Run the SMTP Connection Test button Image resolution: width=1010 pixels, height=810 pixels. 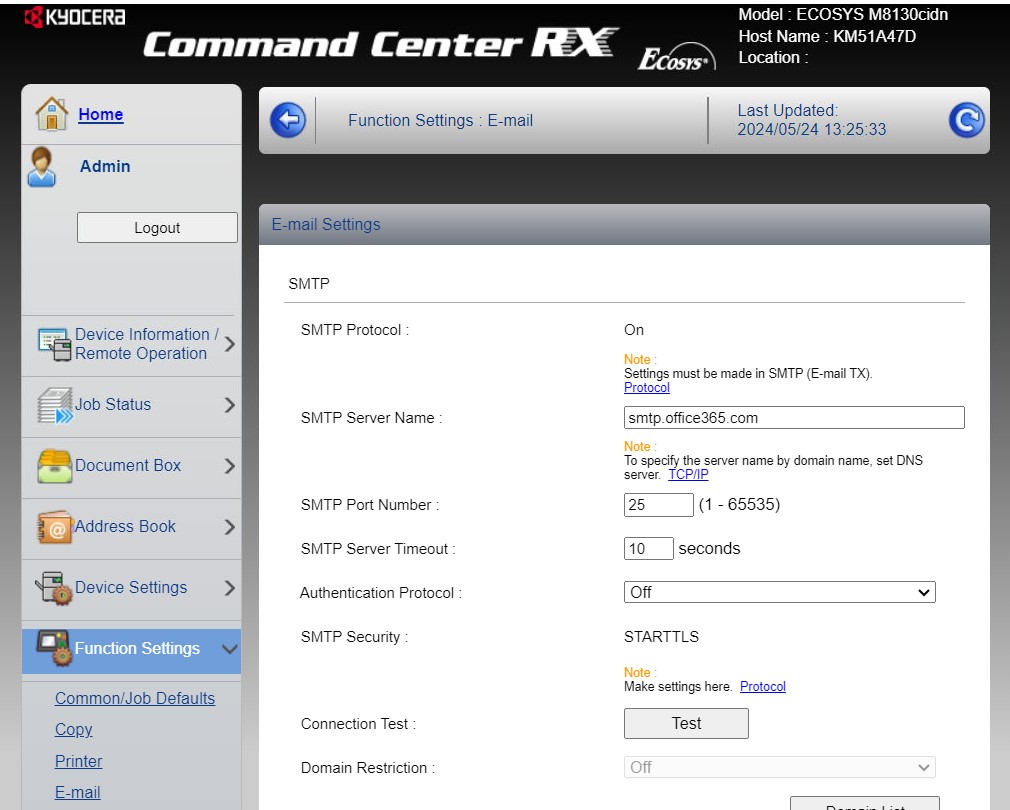[x=686, y=723]
